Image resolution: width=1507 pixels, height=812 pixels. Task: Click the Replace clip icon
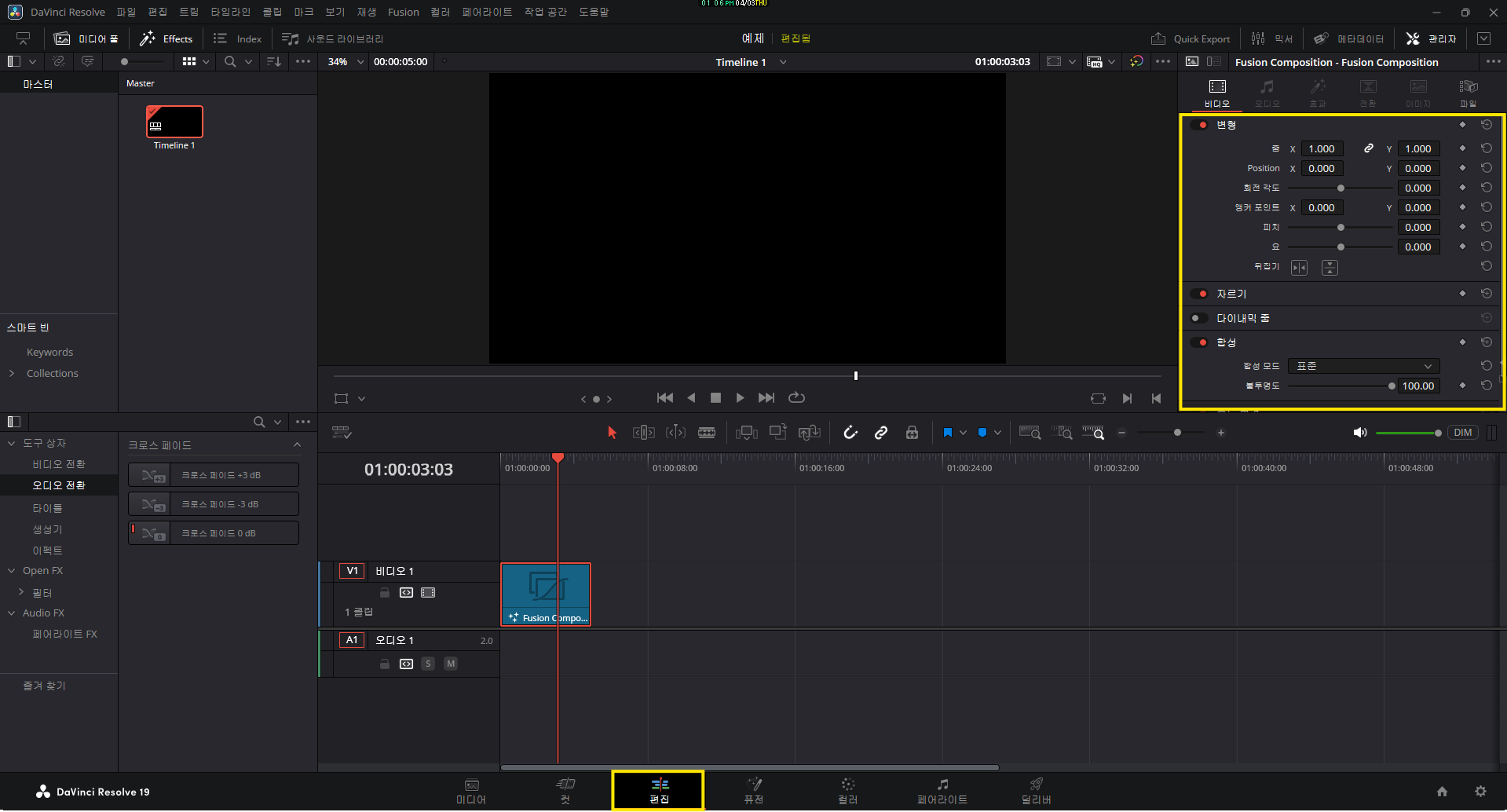[x=809, y=433]
